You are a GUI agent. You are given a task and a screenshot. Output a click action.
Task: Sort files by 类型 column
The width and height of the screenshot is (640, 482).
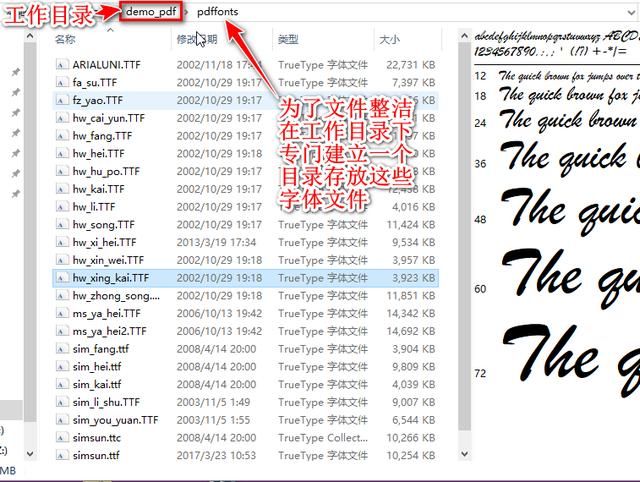[x=288, y=39]
